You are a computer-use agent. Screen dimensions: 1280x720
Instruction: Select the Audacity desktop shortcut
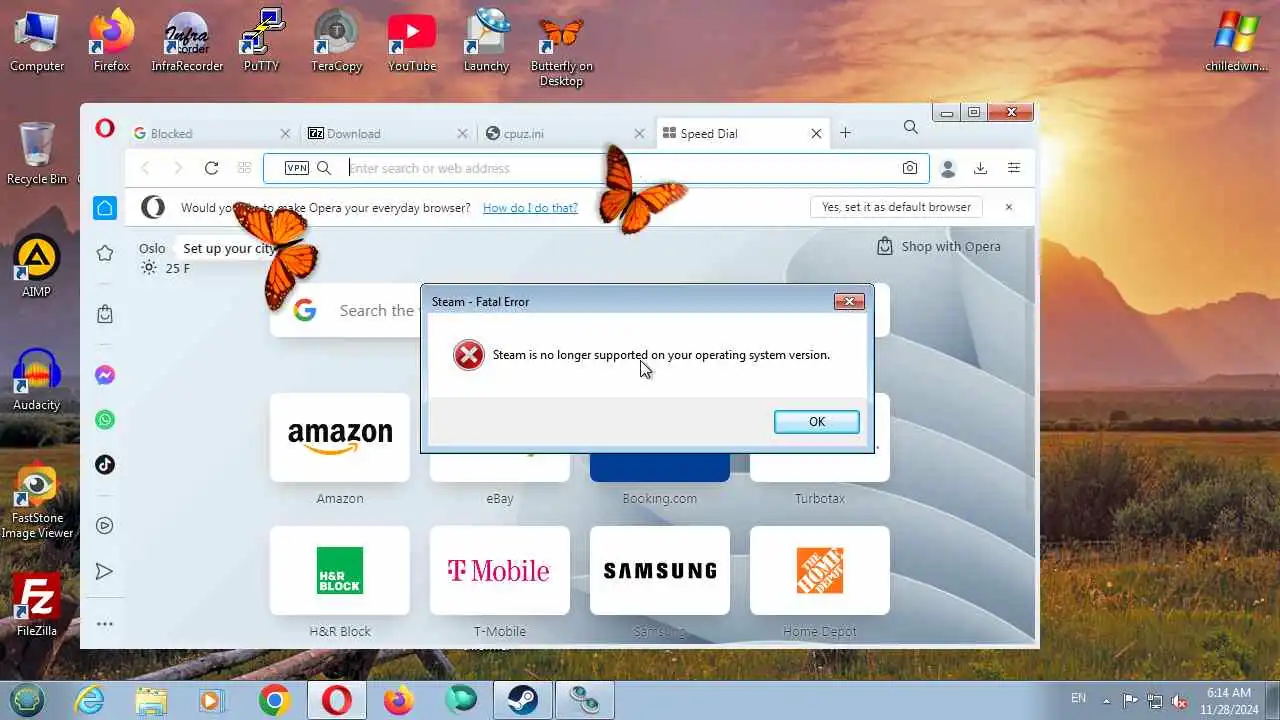pos(37,380)
